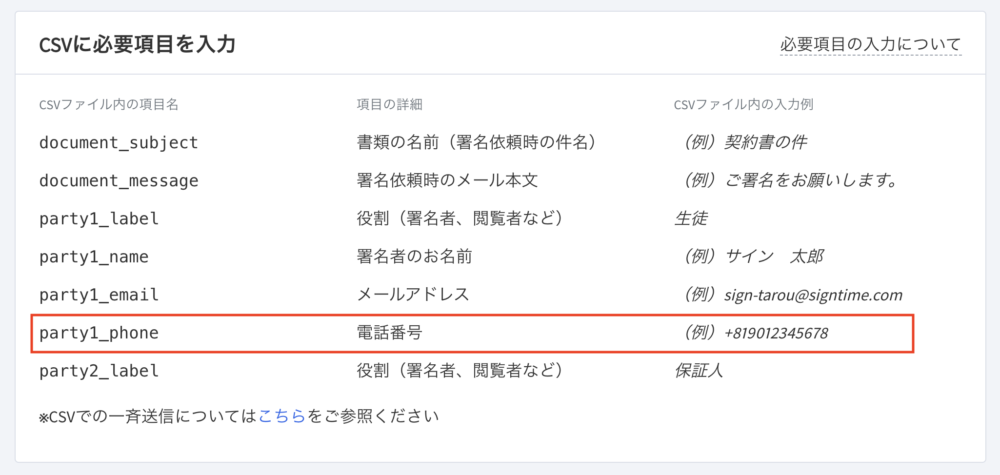Image resolution: width=1000 pixels, height=475 pixels.
Task: Click the party2_label field name
Action: 99,371
